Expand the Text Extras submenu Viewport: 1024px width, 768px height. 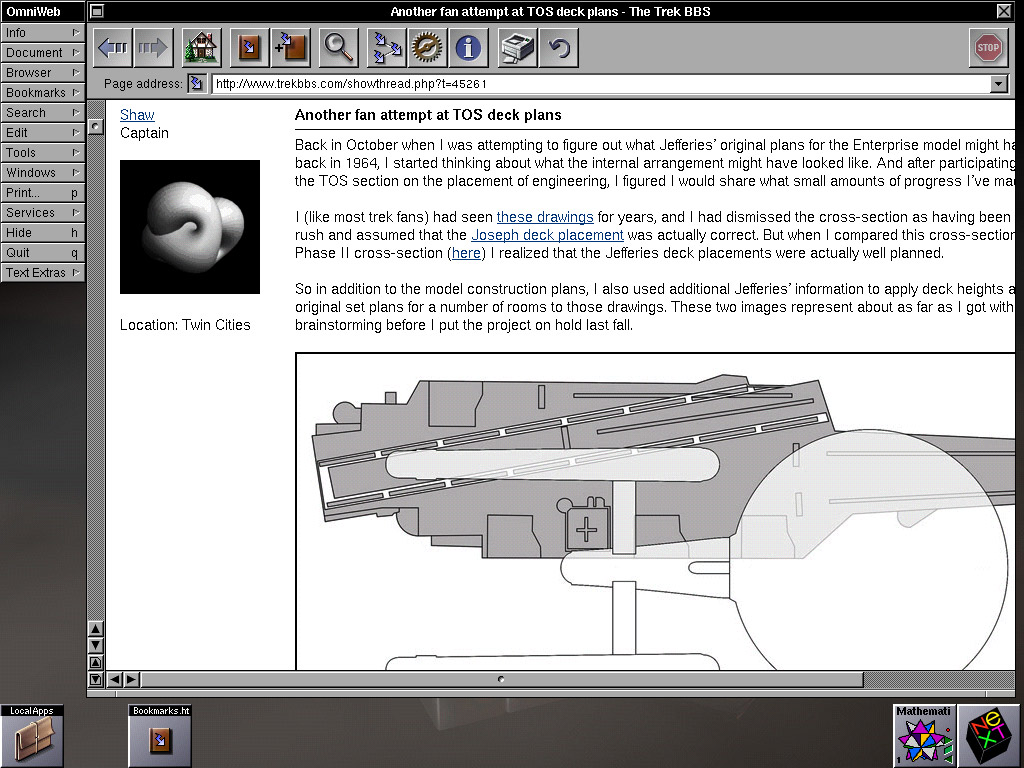tap(42, 273)
